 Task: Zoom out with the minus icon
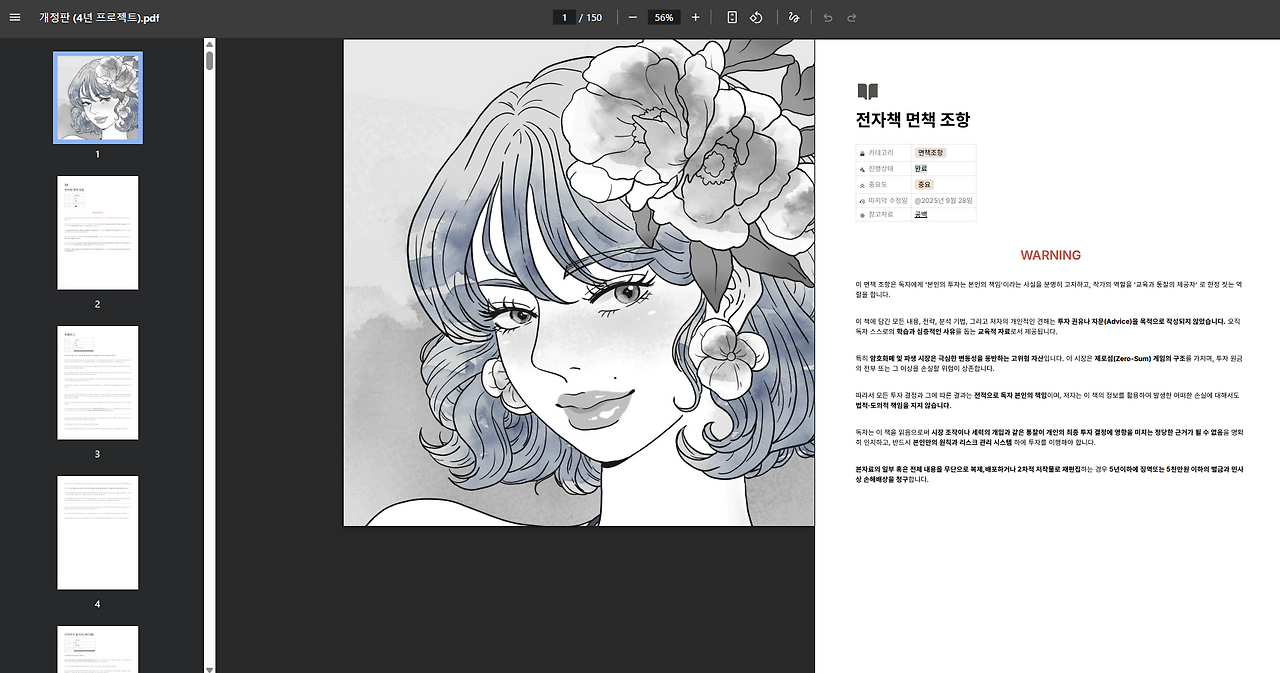point(633,17)
